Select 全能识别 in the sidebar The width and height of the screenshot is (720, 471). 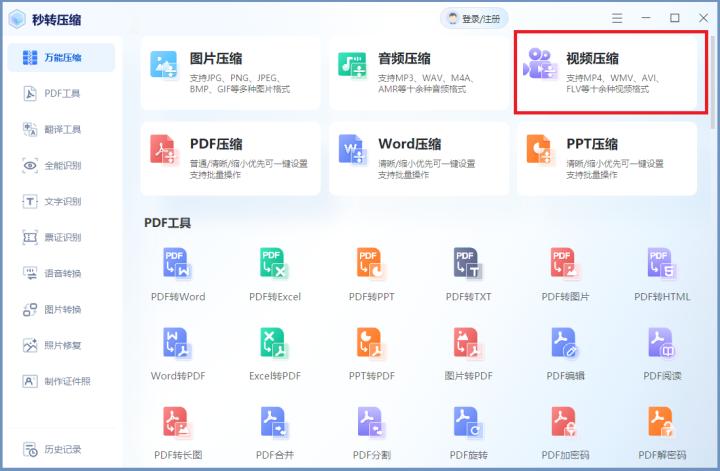(x=61, y=165)
